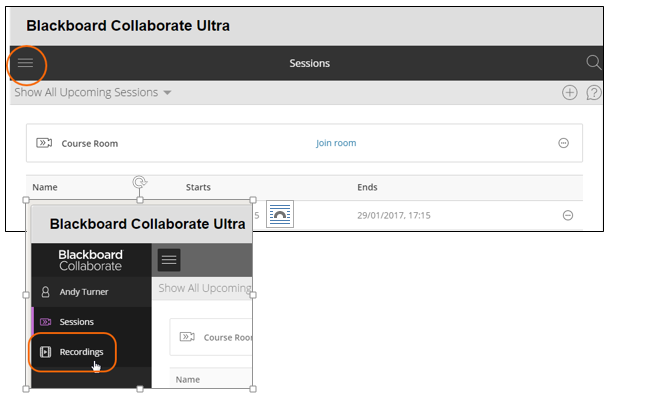Image resolution: width=658 pixels, height=398 pixels.
Task: Click the Name header in inset screenshot
Action: click(188, 380)
